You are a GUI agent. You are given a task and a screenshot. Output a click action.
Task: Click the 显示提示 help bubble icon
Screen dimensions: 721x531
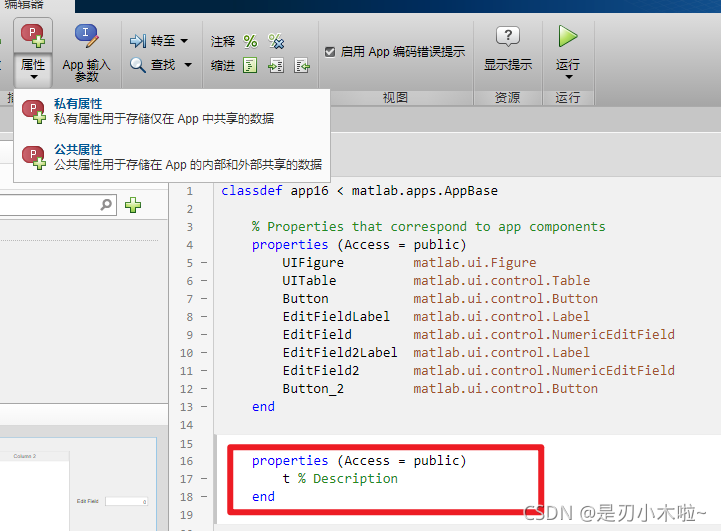[x=508, y=36]
